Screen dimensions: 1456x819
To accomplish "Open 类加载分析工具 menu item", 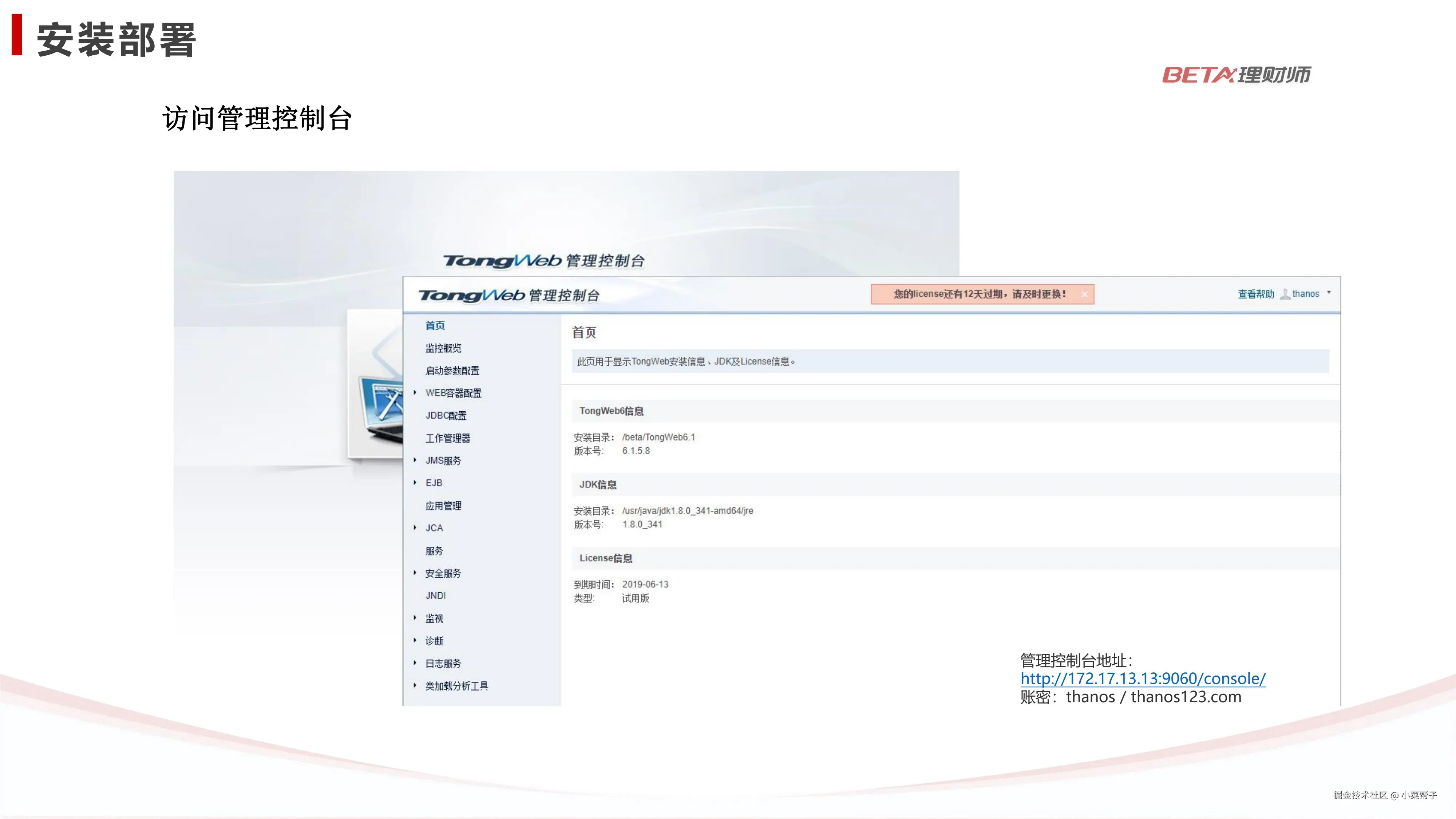I will pos(456,686).
